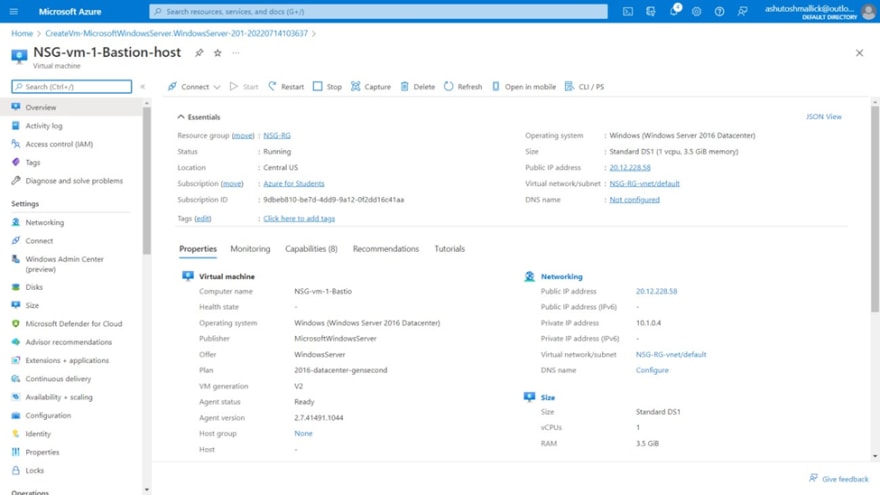Open portal settings gear
Viewport: 880px width, 495px height.
click(x=696, y=11)
